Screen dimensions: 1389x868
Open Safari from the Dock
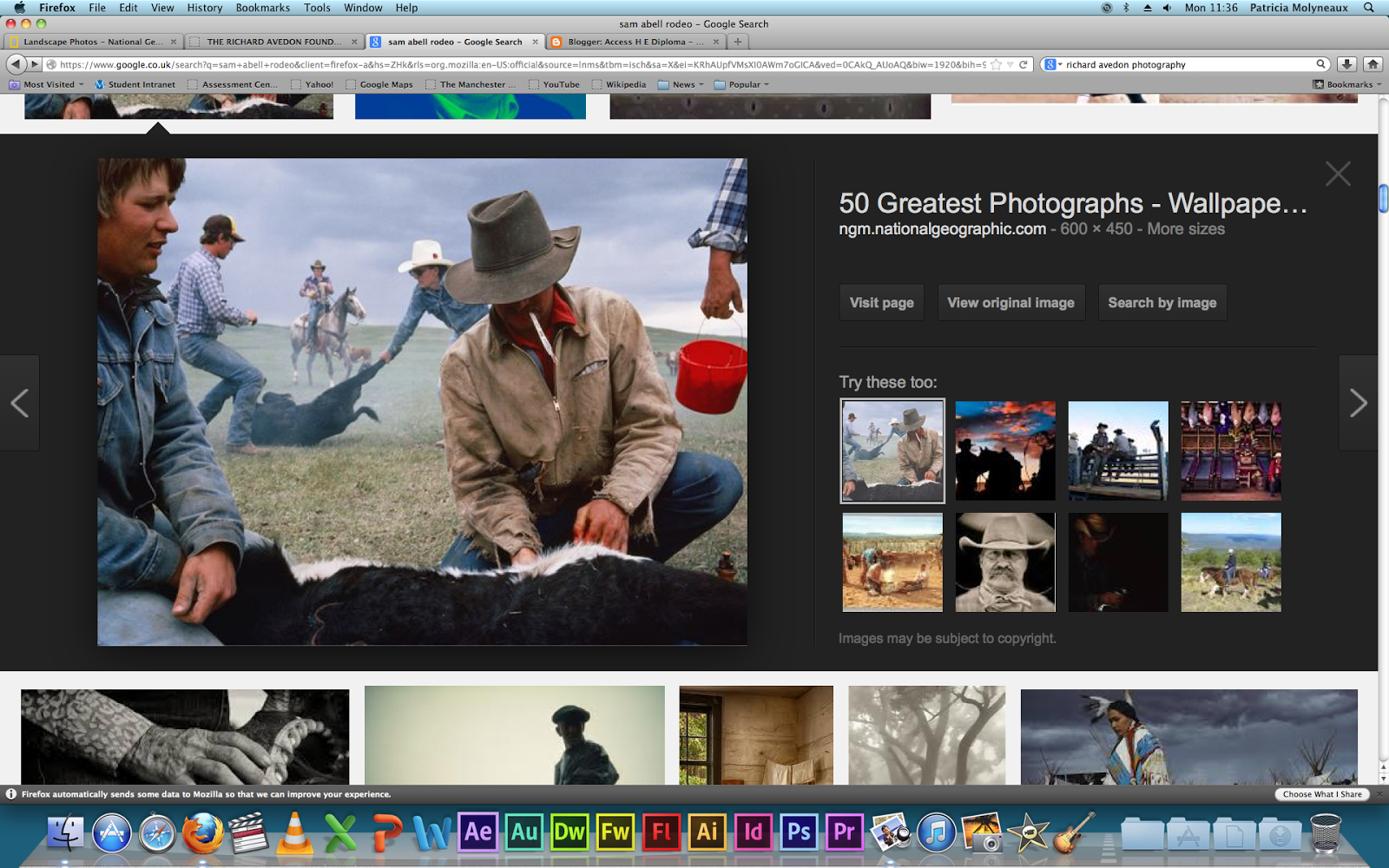pos(157,833)
